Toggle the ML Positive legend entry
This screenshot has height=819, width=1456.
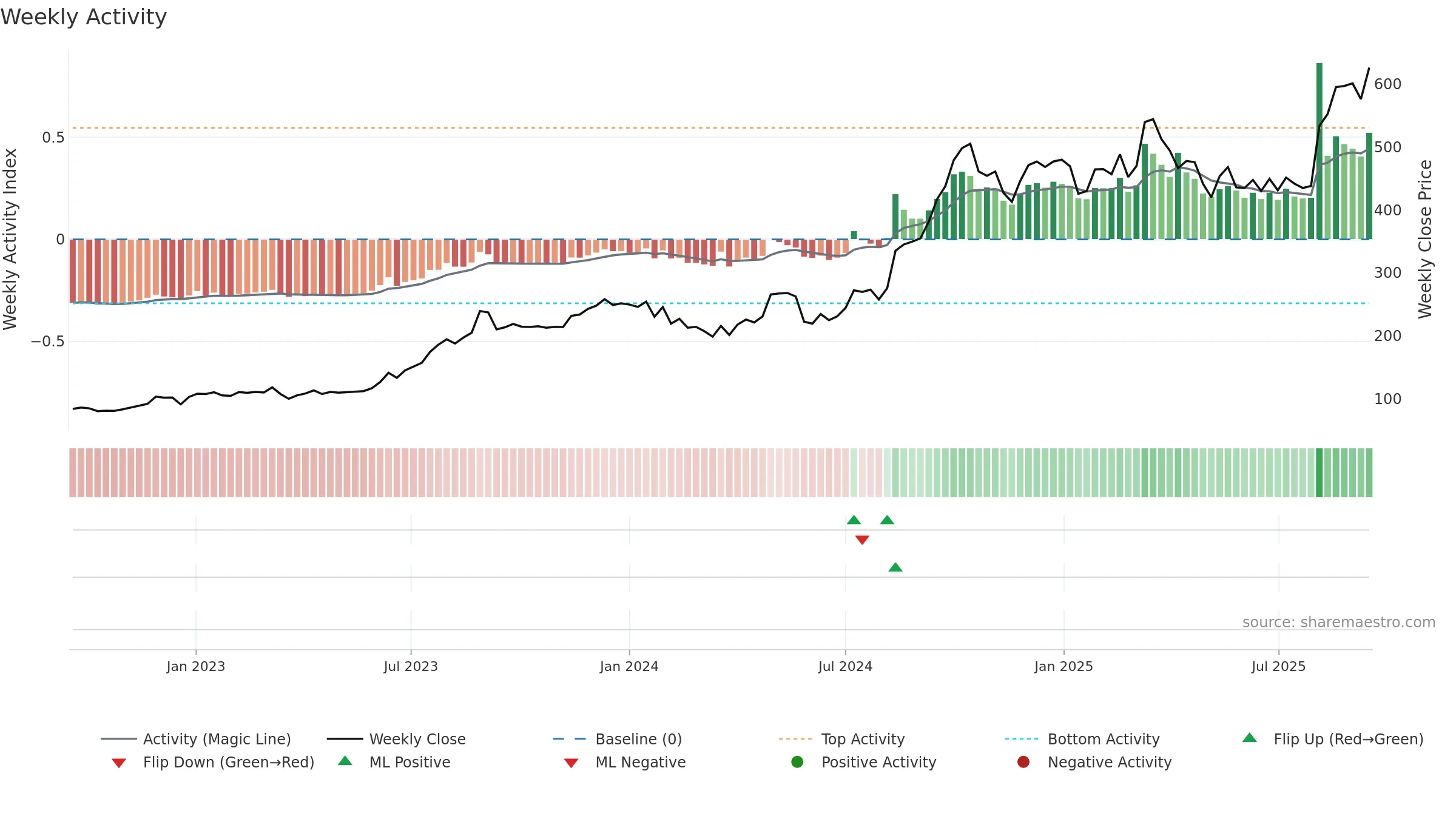[394, 762]
